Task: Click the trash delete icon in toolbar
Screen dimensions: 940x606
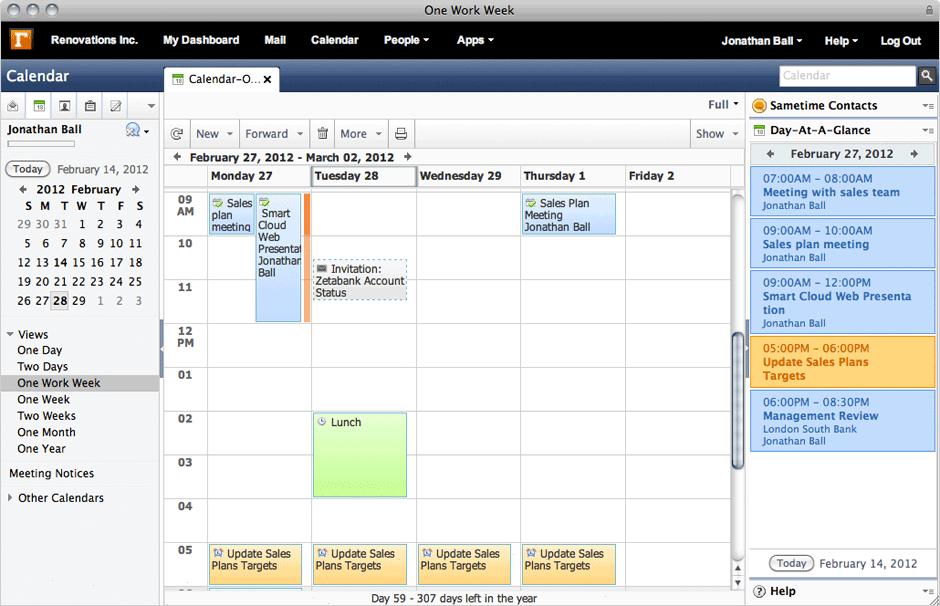Action: click(323, 133)
